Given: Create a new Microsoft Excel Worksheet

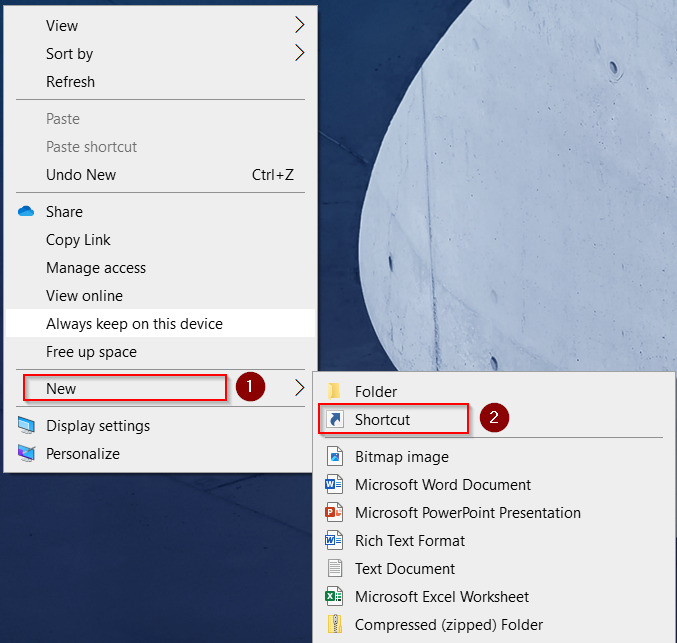Looking at the screenshot, I should 494,596.
